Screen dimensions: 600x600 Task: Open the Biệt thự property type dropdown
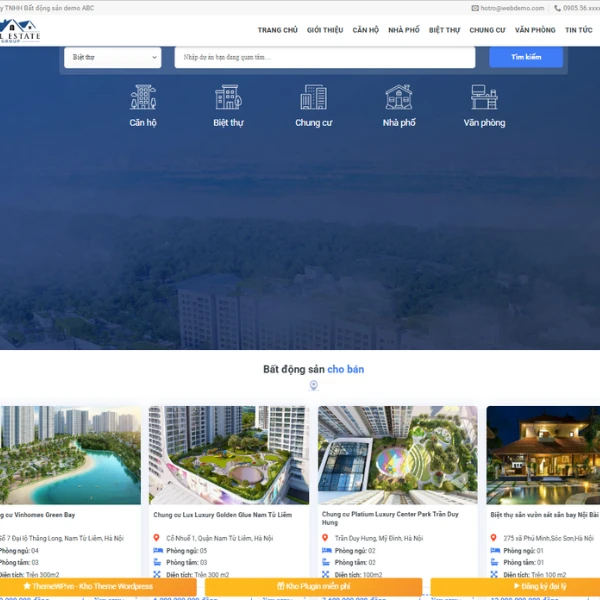(112, 57)
